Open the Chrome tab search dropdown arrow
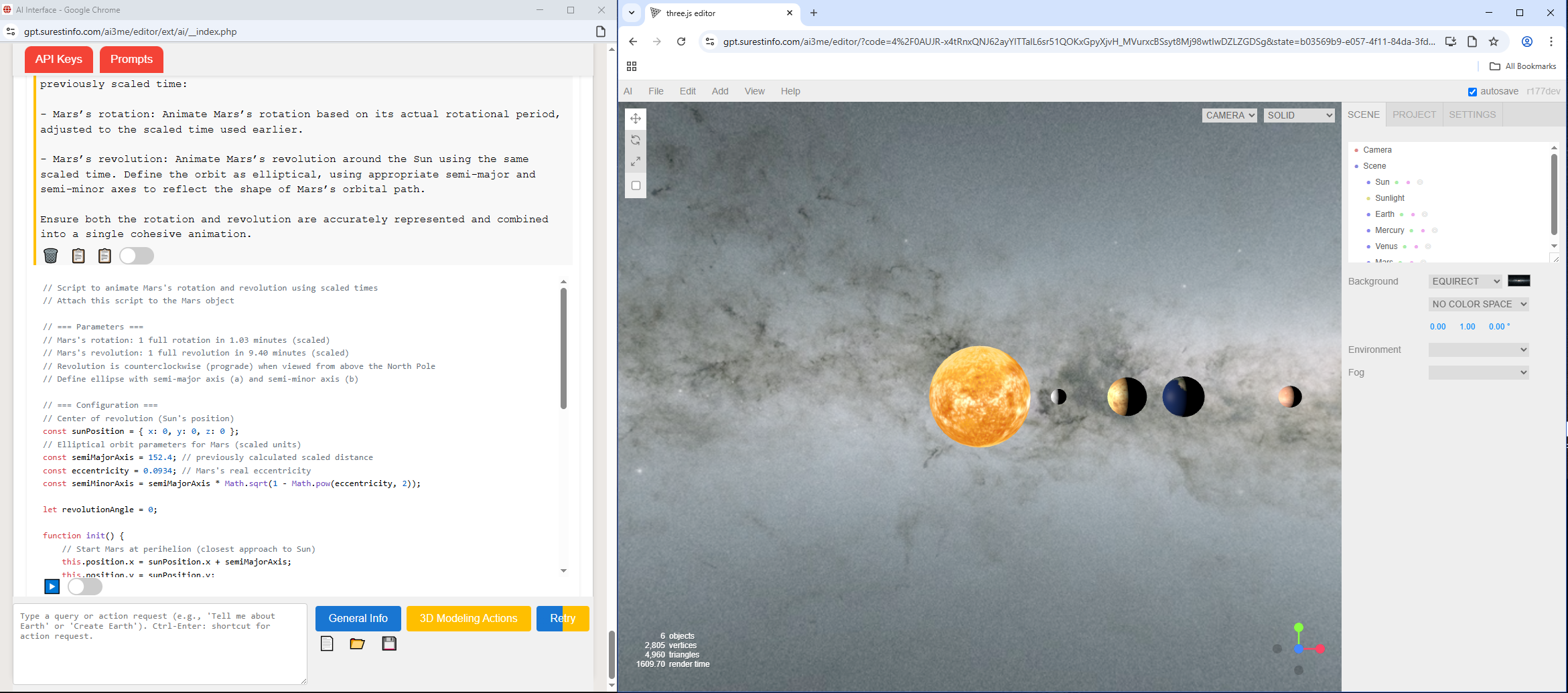The width and height of the screenshot is (1568, 693). pos(631,13)
